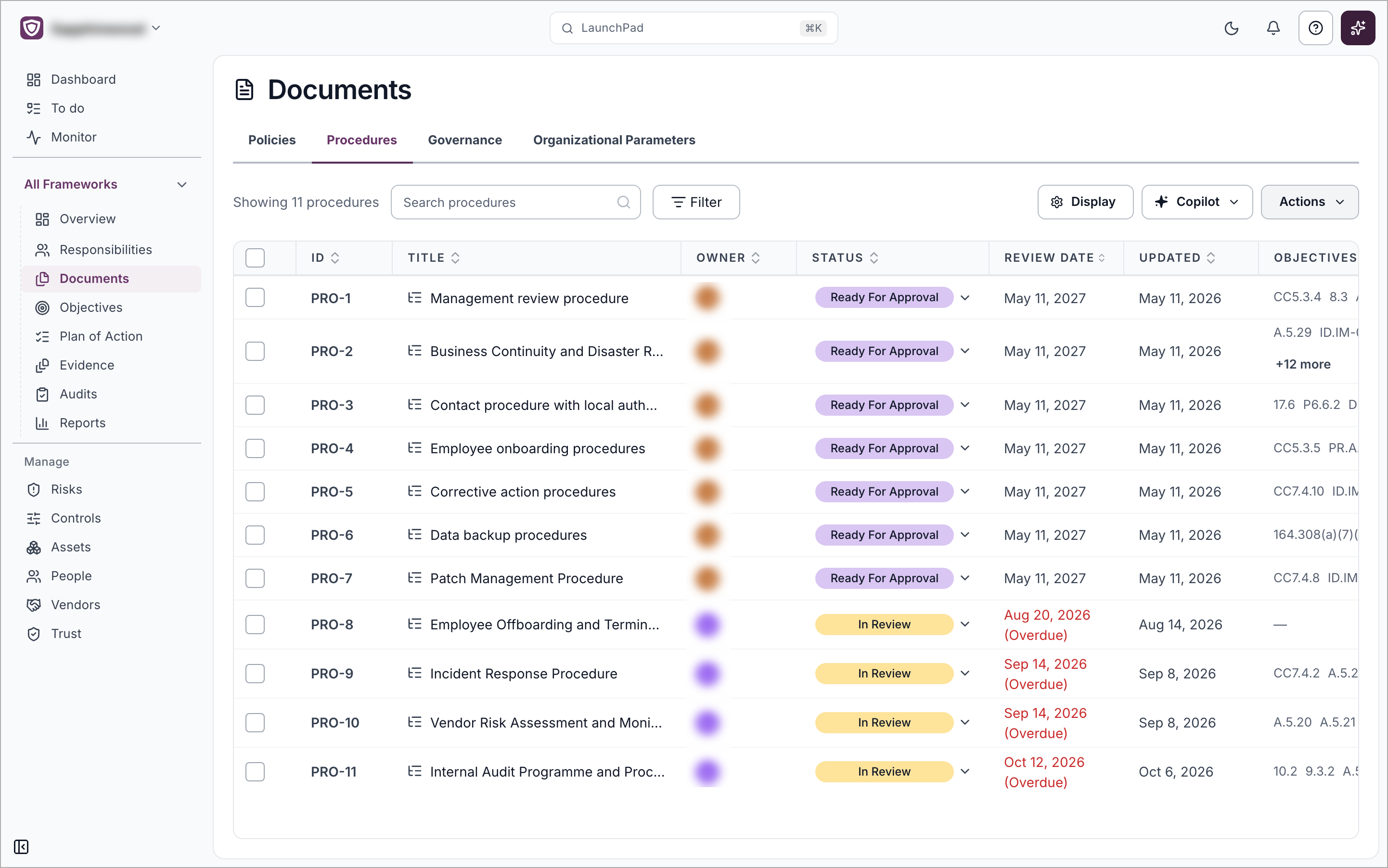Viewport: 1388px width, 868px height.
Task: Expand the All Frameworks selector
Action: (x=106, y=184)
